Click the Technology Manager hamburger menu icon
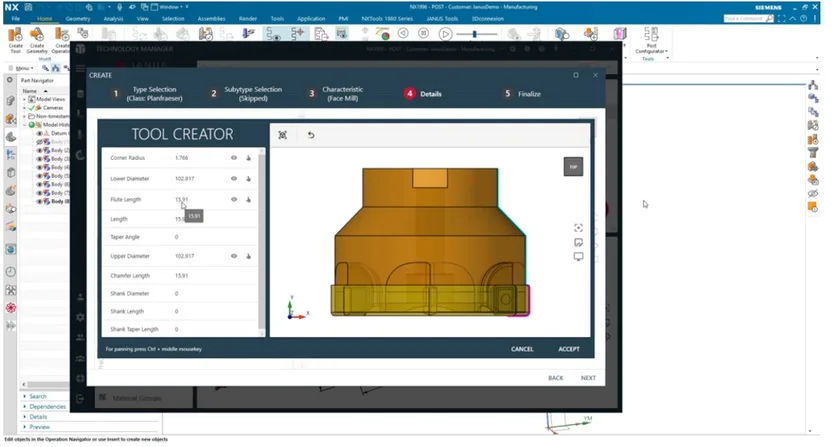 coord(80,68)
